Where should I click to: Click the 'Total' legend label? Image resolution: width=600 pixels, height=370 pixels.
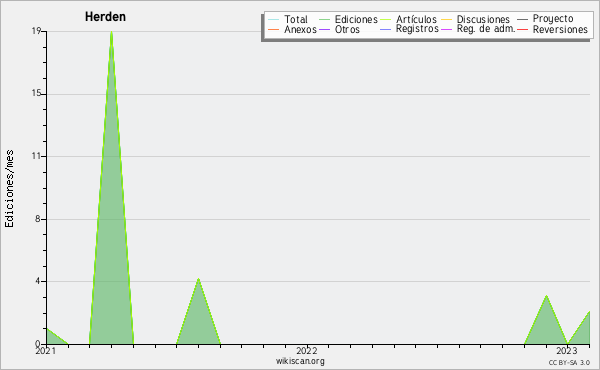[x=296, y=19]
